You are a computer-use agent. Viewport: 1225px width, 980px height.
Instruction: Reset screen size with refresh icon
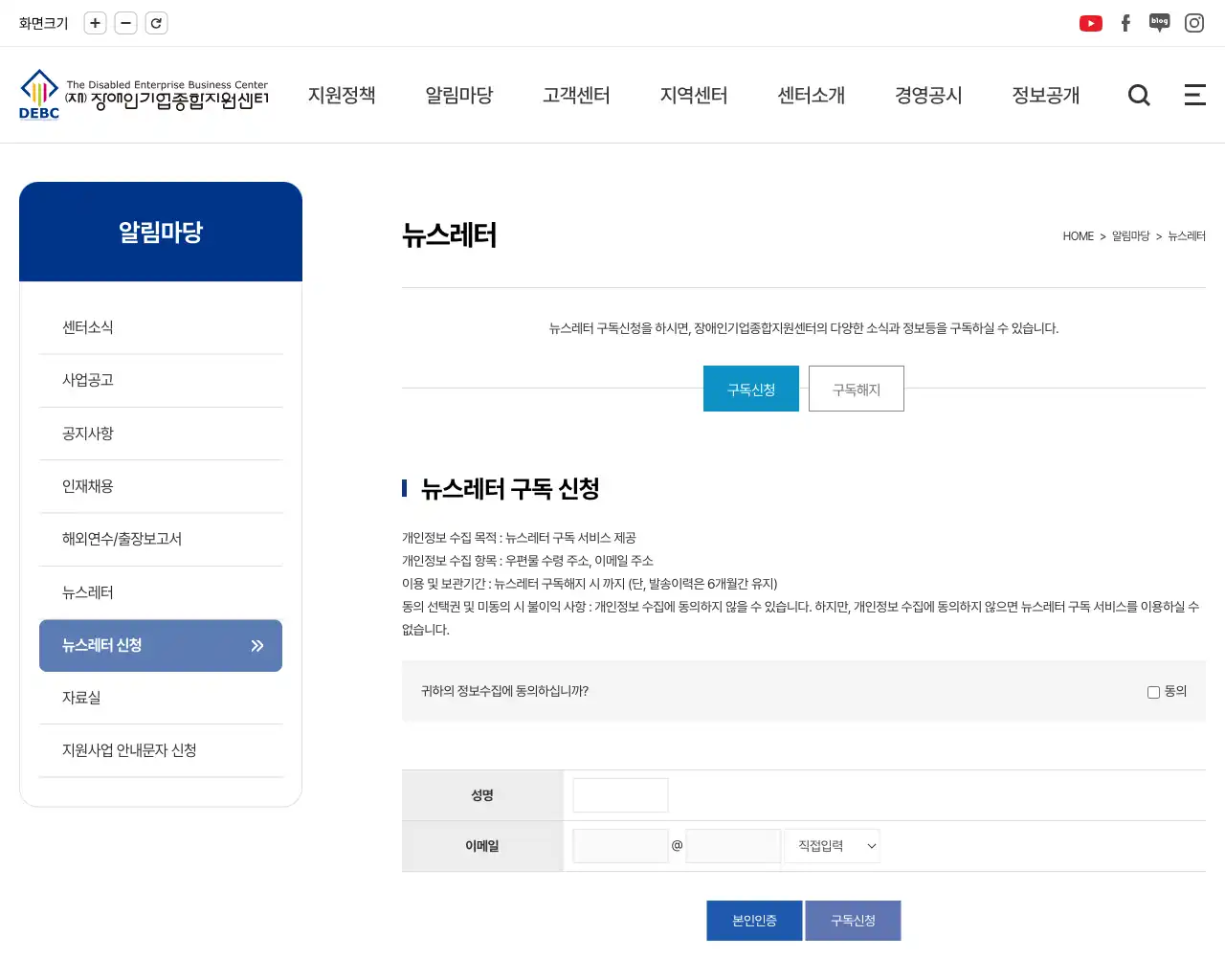pyautogui.click(x=156, y=23)
